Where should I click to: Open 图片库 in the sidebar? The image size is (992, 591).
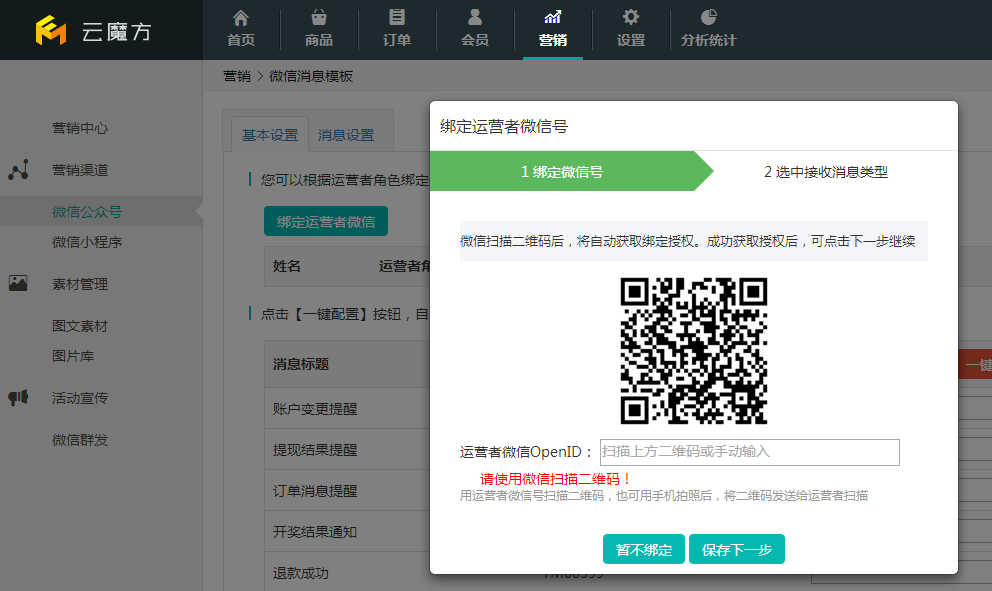[73, 356]
